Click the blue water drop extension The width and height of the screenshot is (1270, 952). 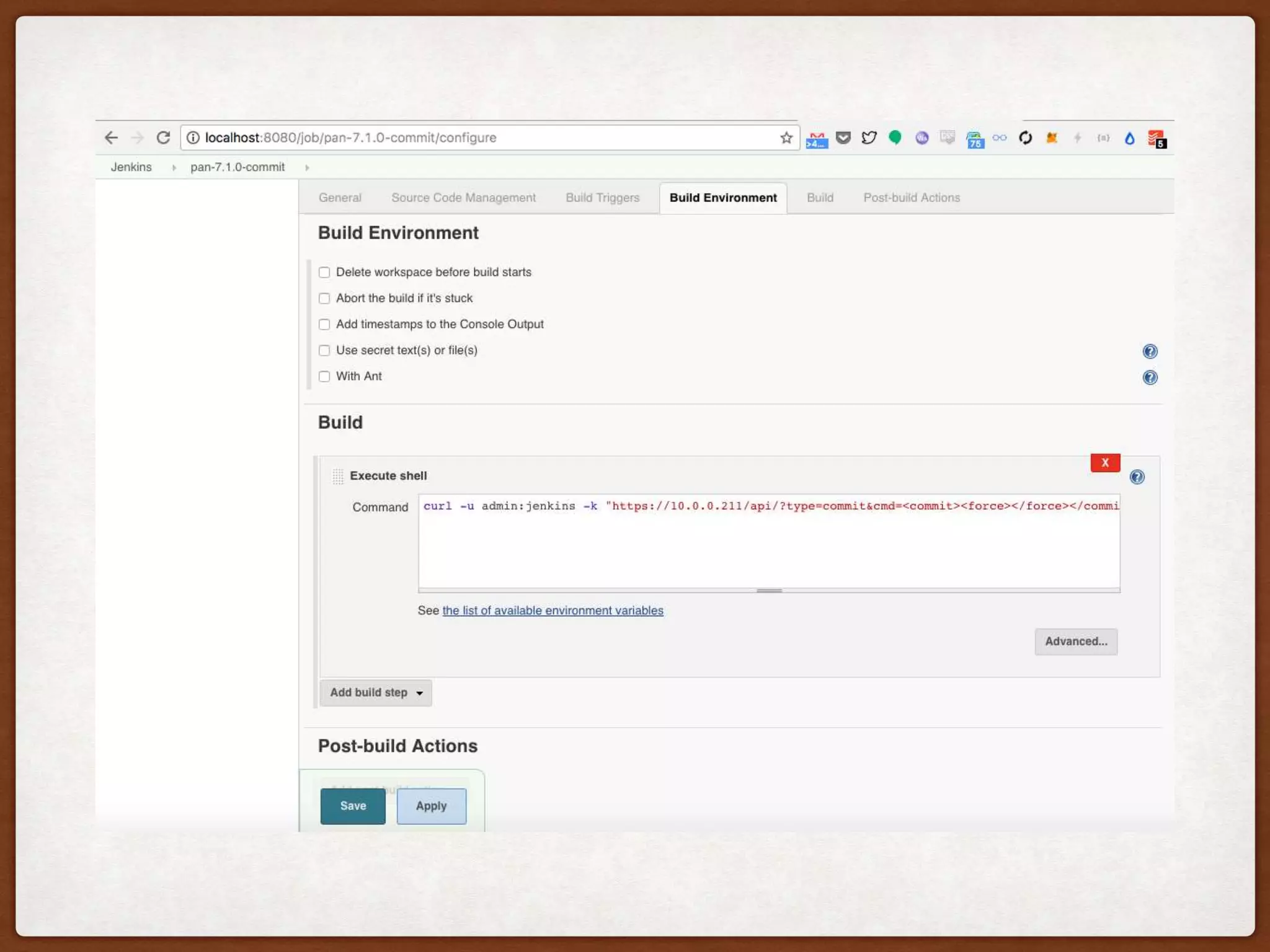[1130, 138]
